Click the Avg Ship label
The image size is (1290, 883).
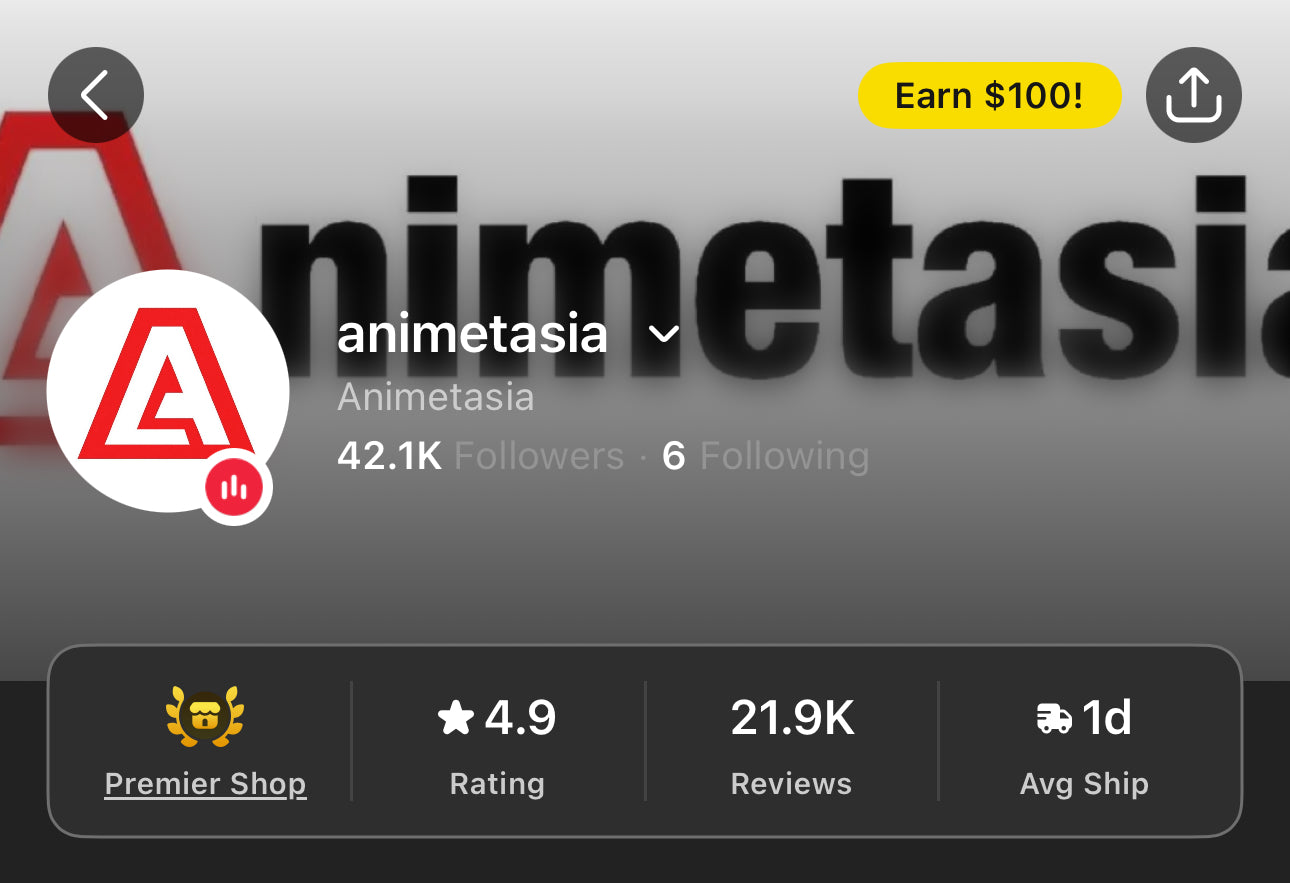click(x=1084, y=784)
